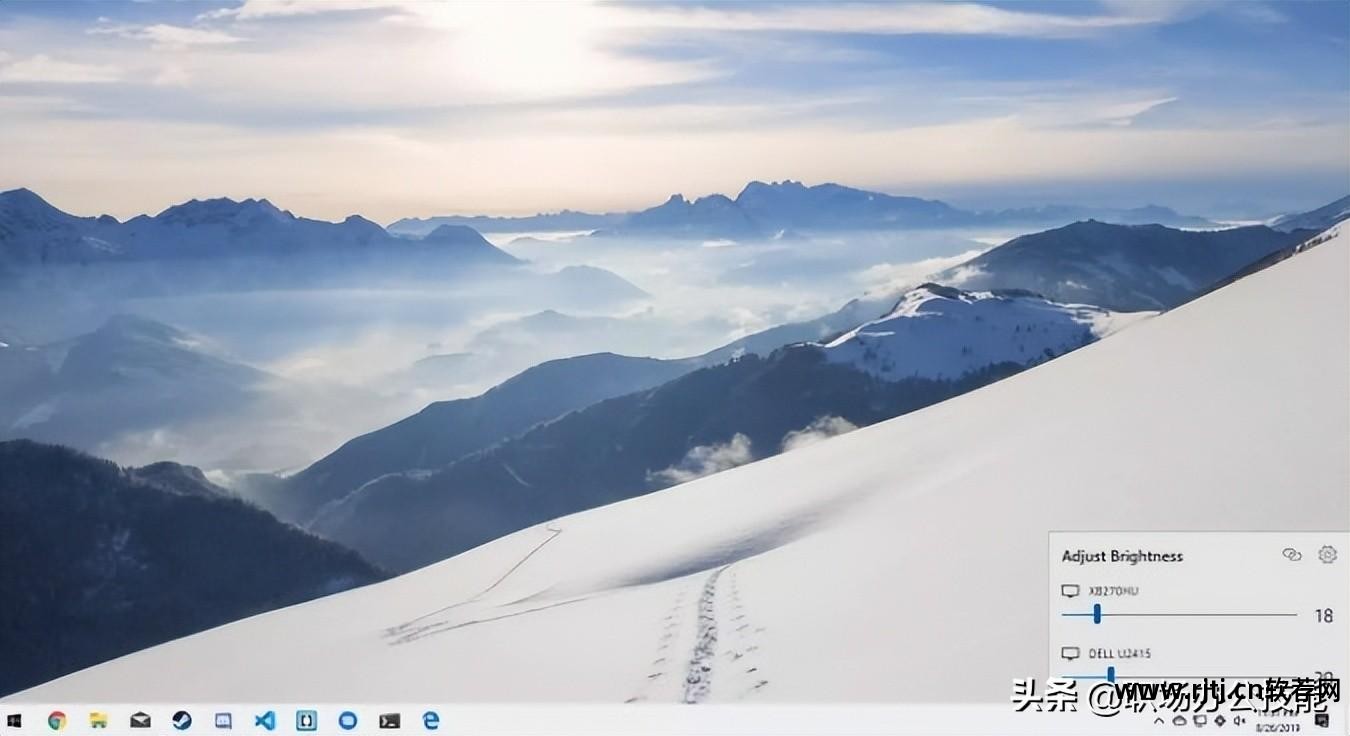Open Visual Studio Code from taskbar
The height and width of the screenshot is (736, 1350).
pyautogui.click(x=265, y=719)
